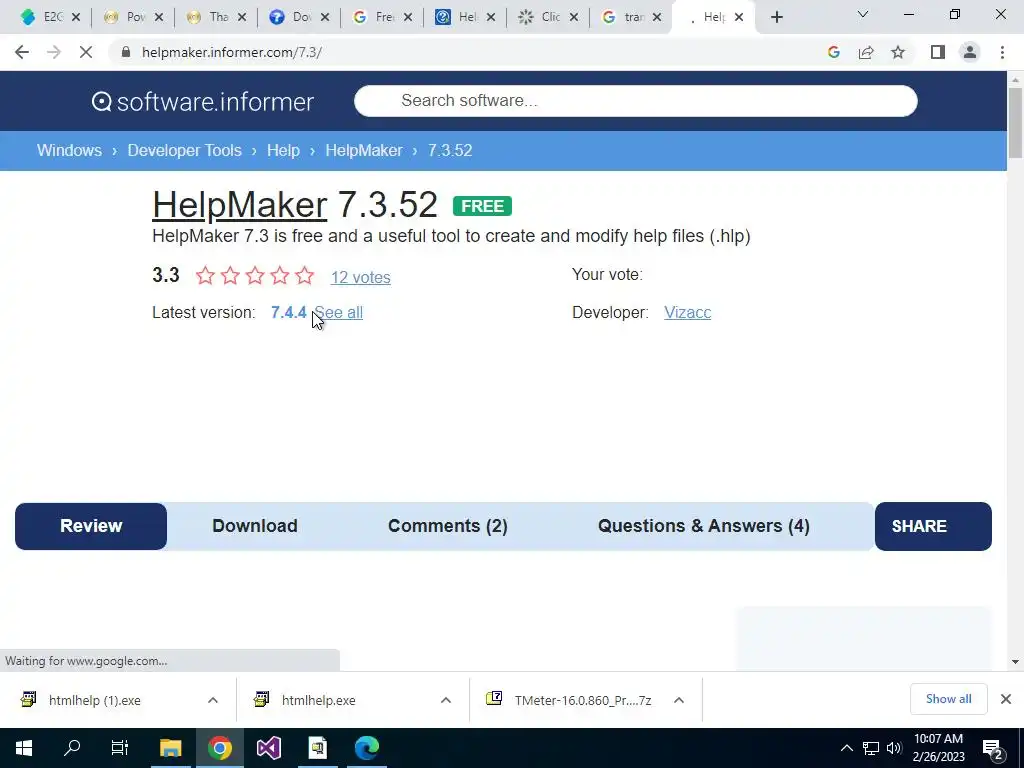Click the Google translate icon in address bar
Viewport: 1024px width, 768px height.
833,52
